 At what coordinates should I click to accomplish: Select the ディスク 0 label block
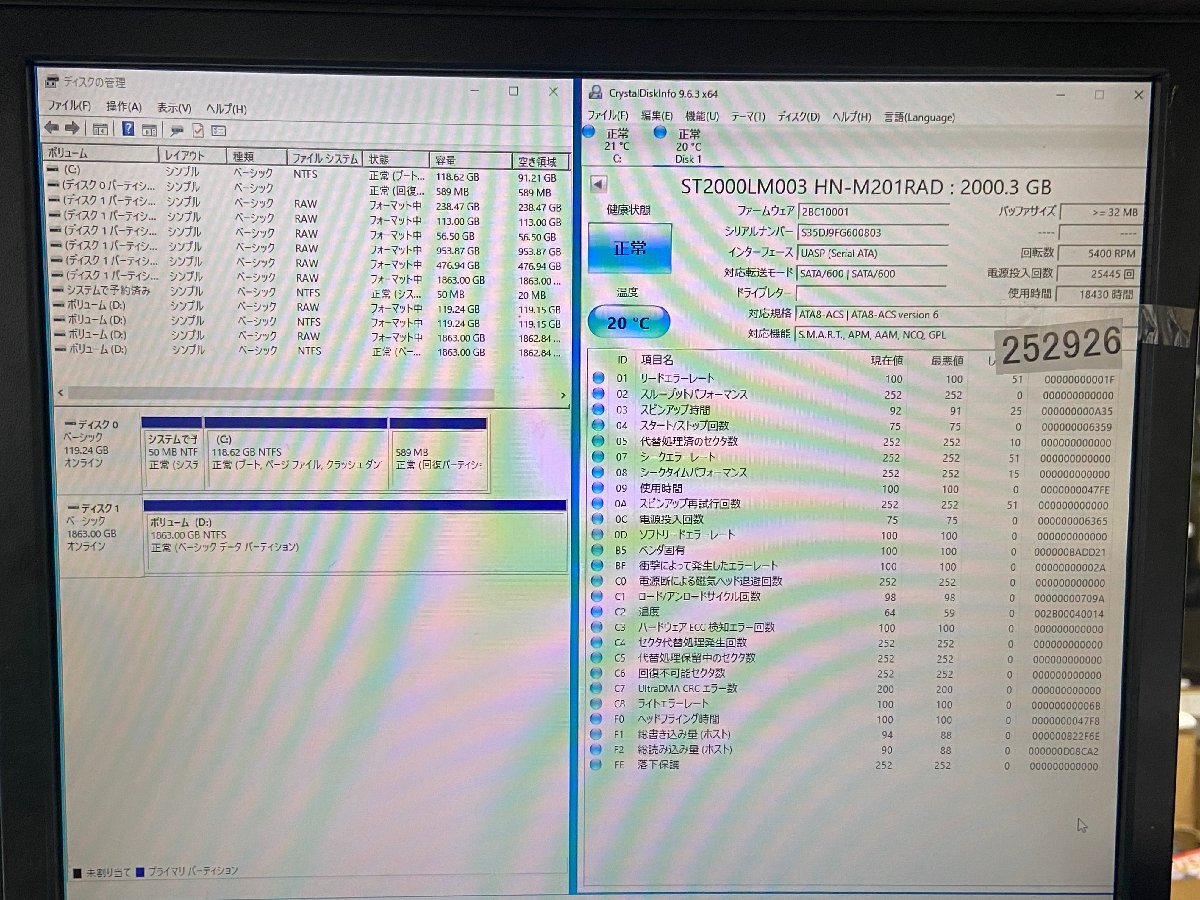pyautogui.click(x=98, y=453)
